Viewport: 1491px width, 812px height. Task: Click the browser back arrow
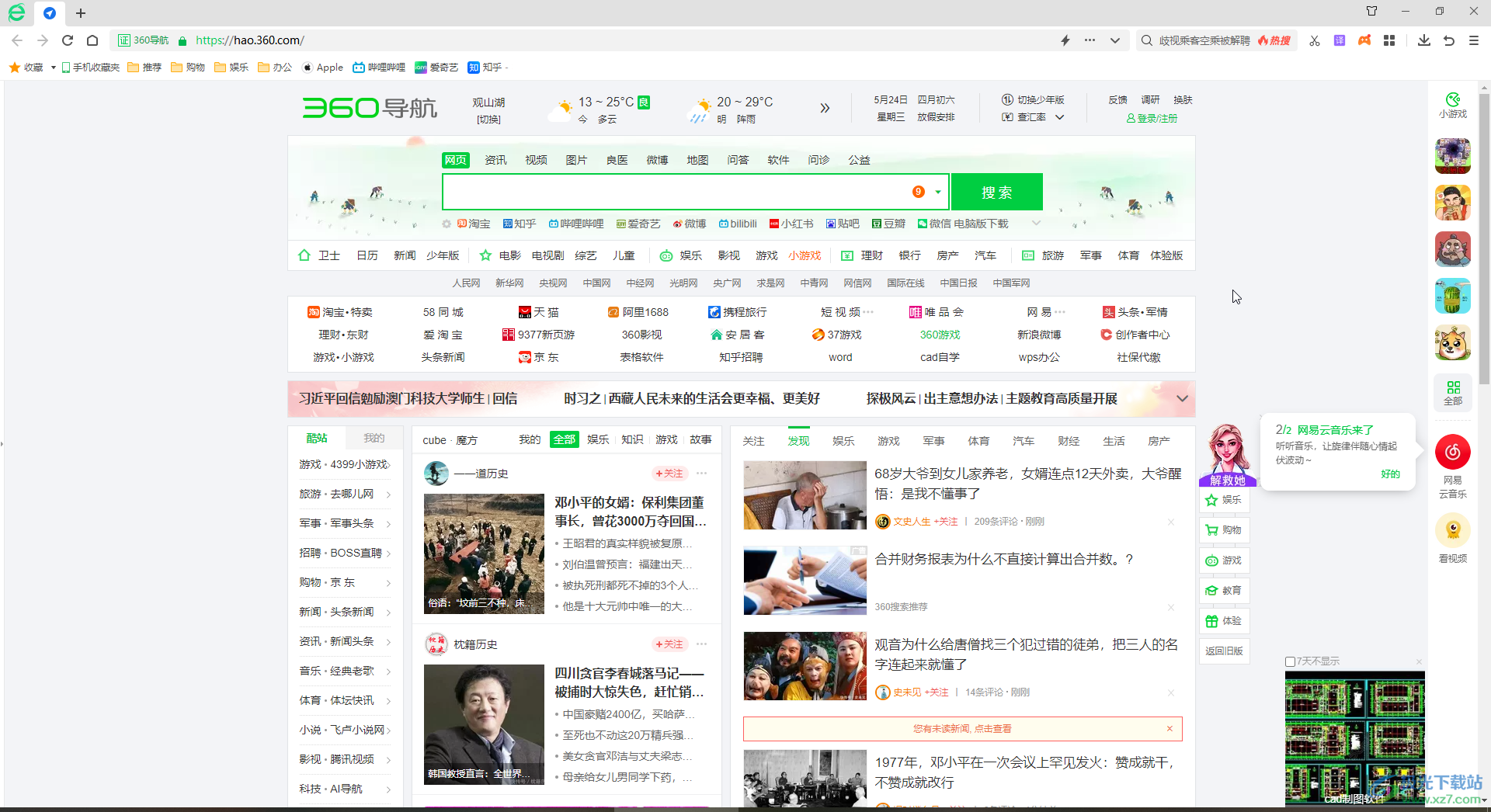[x=17, y=40]
